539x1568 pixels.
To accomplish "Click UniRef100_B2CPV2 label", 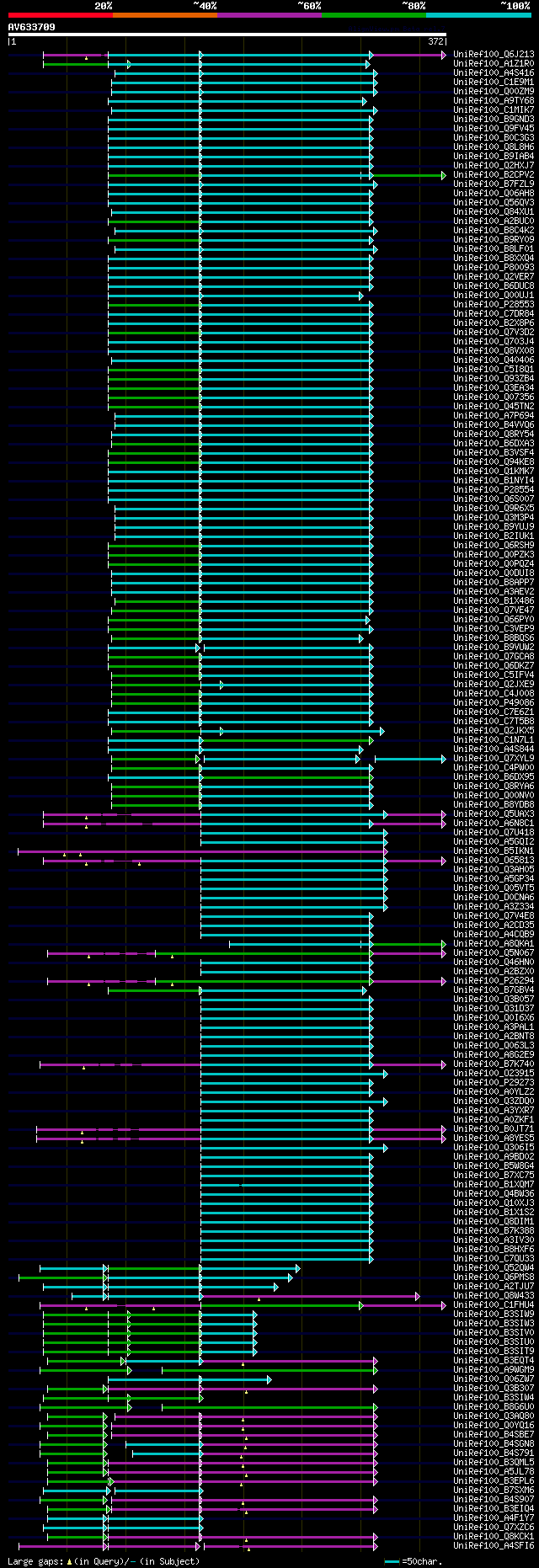I will pyautogui.click(x=494, y=175).
